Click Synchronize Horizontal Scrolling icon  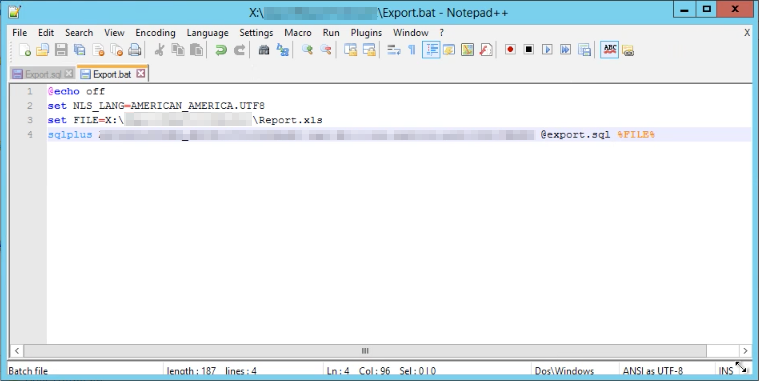click(369, 50)
